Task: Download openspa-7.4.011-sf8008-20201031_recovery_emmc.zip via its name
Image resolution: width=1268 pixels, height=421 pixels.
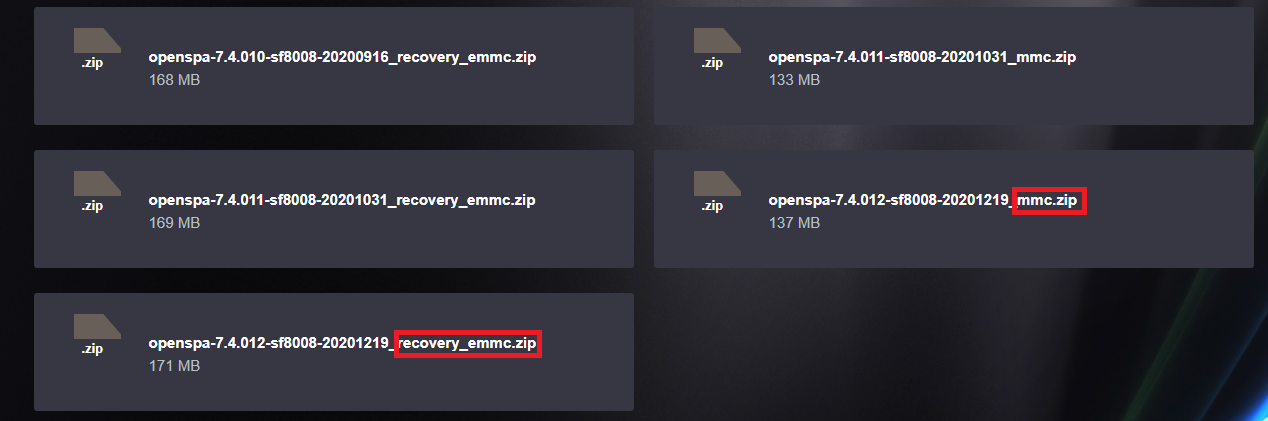Action: click(342, 200)
